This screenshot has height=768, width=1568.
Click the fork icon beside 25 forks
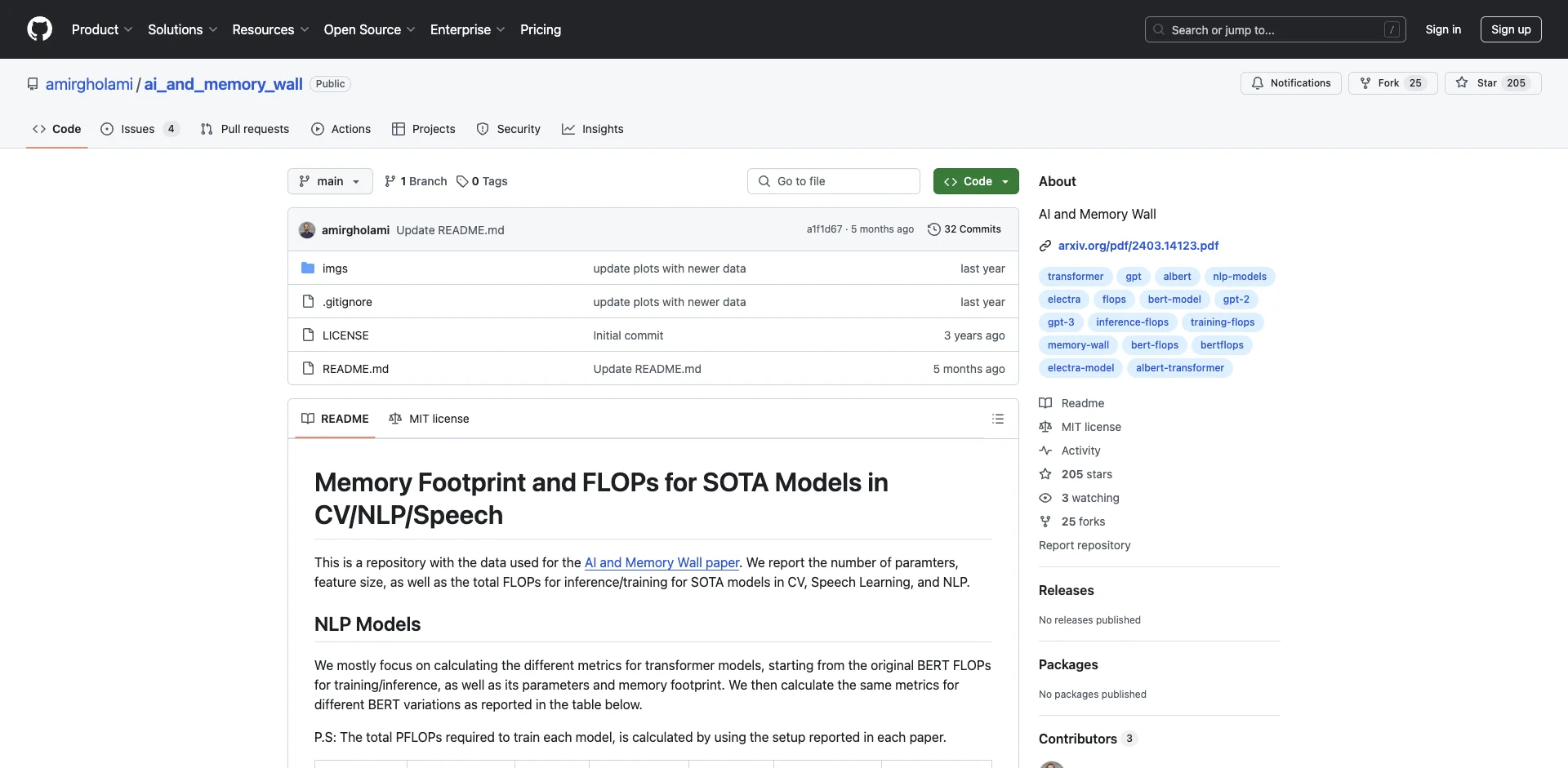point(1045,522)
